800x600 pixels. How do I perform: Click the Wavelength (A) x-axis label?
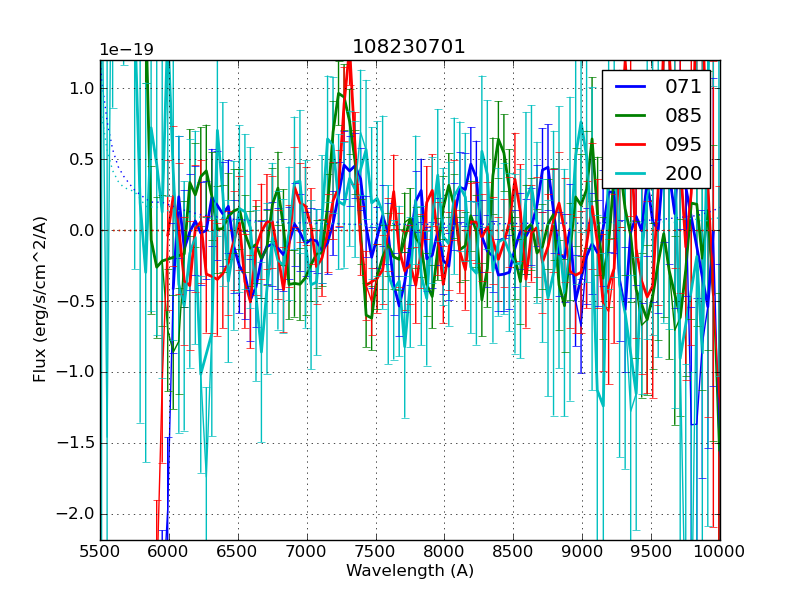click(410, 571)
